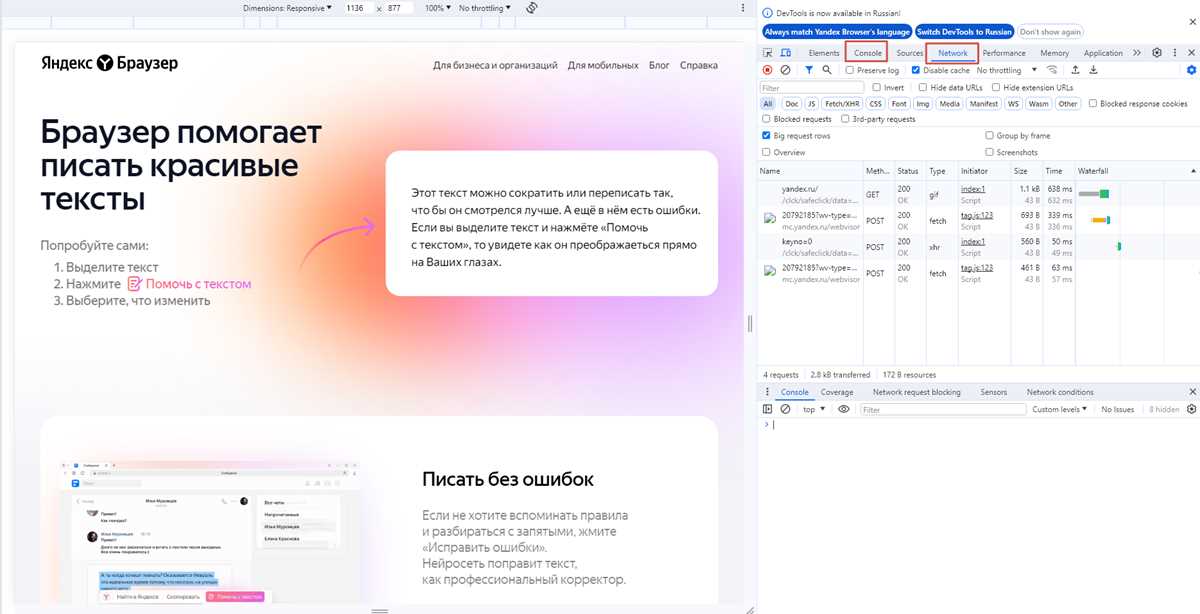1200x614 pixels.
Task: Click the export HAR download icon
Action: click(x=1093, y=70)
